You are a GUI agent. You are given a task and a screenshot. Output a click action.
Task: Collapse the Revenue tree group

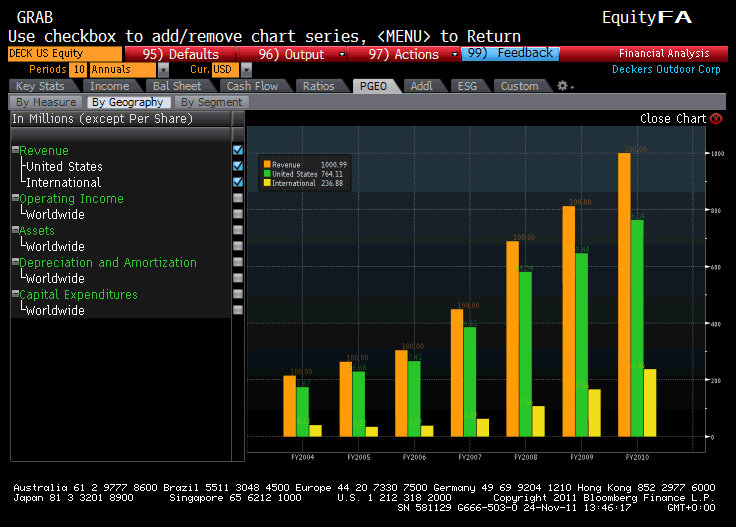tap(15, 151)
